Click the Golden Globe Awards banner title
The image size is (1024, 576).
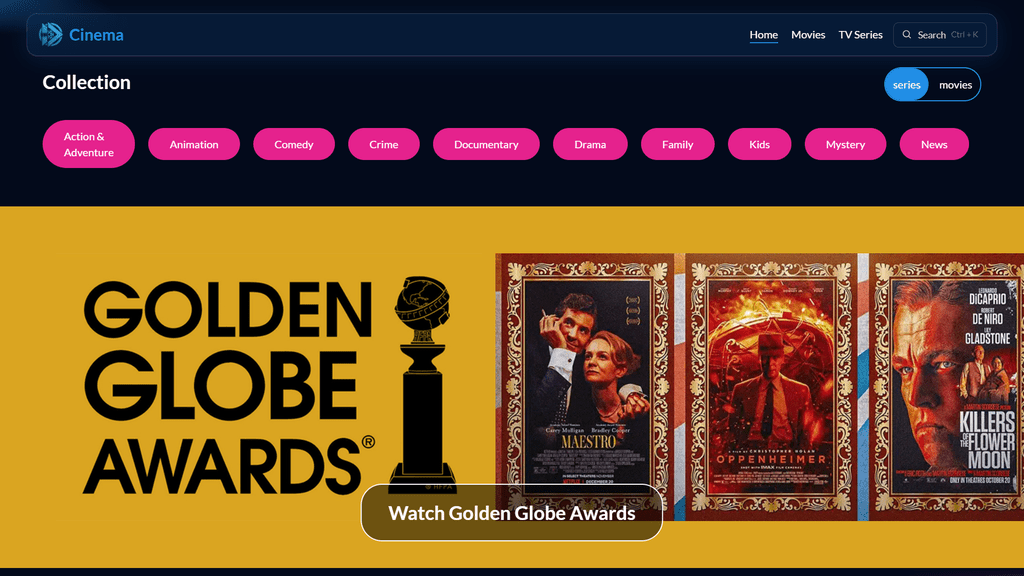[x=229, y=387]
